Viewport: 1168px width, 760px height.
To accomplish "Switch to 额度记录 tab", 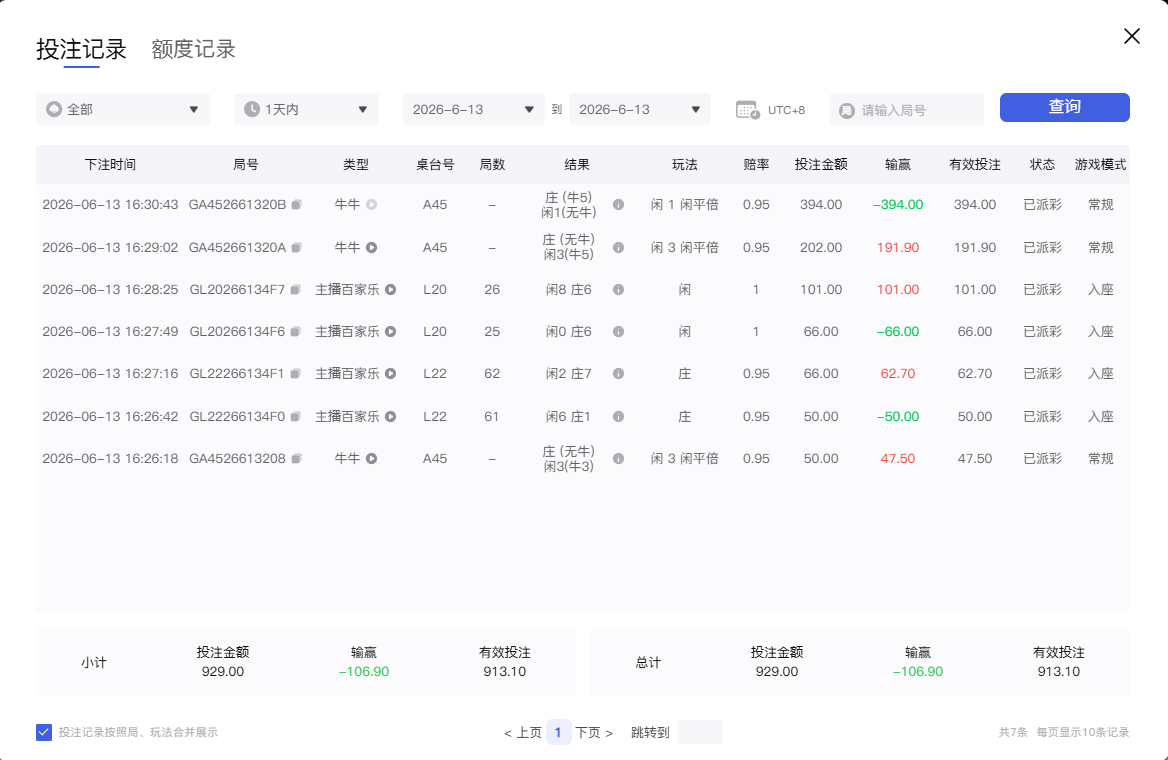I will 193,49.
